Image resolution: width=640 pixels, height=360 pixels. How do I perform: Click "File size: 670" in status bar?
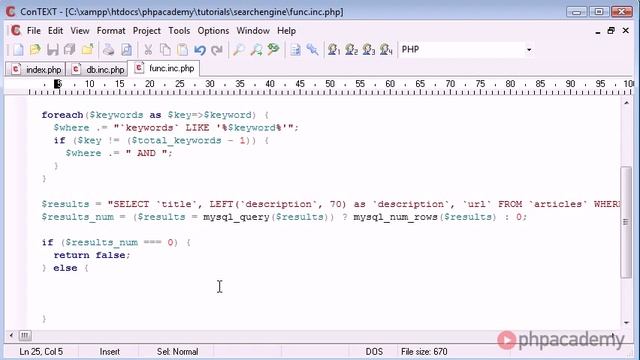coord(424,351)
